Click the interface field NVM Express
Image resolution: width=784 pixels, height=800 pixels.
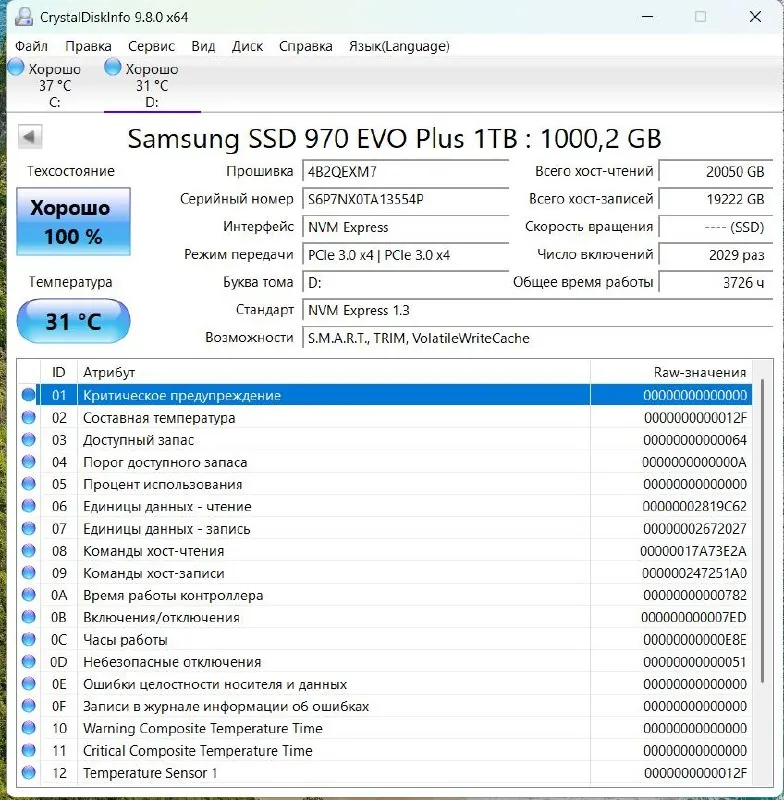(x=406, y=227)
